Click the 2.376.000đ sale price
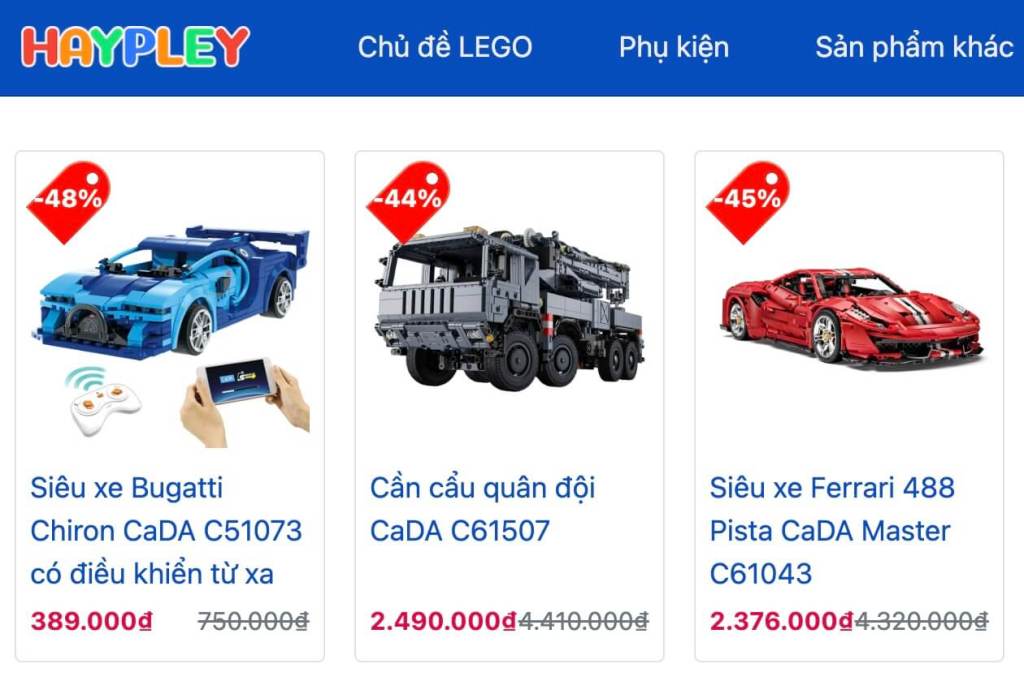The height and width of the screenshot is (677, 1024). [x=782, y=621]
